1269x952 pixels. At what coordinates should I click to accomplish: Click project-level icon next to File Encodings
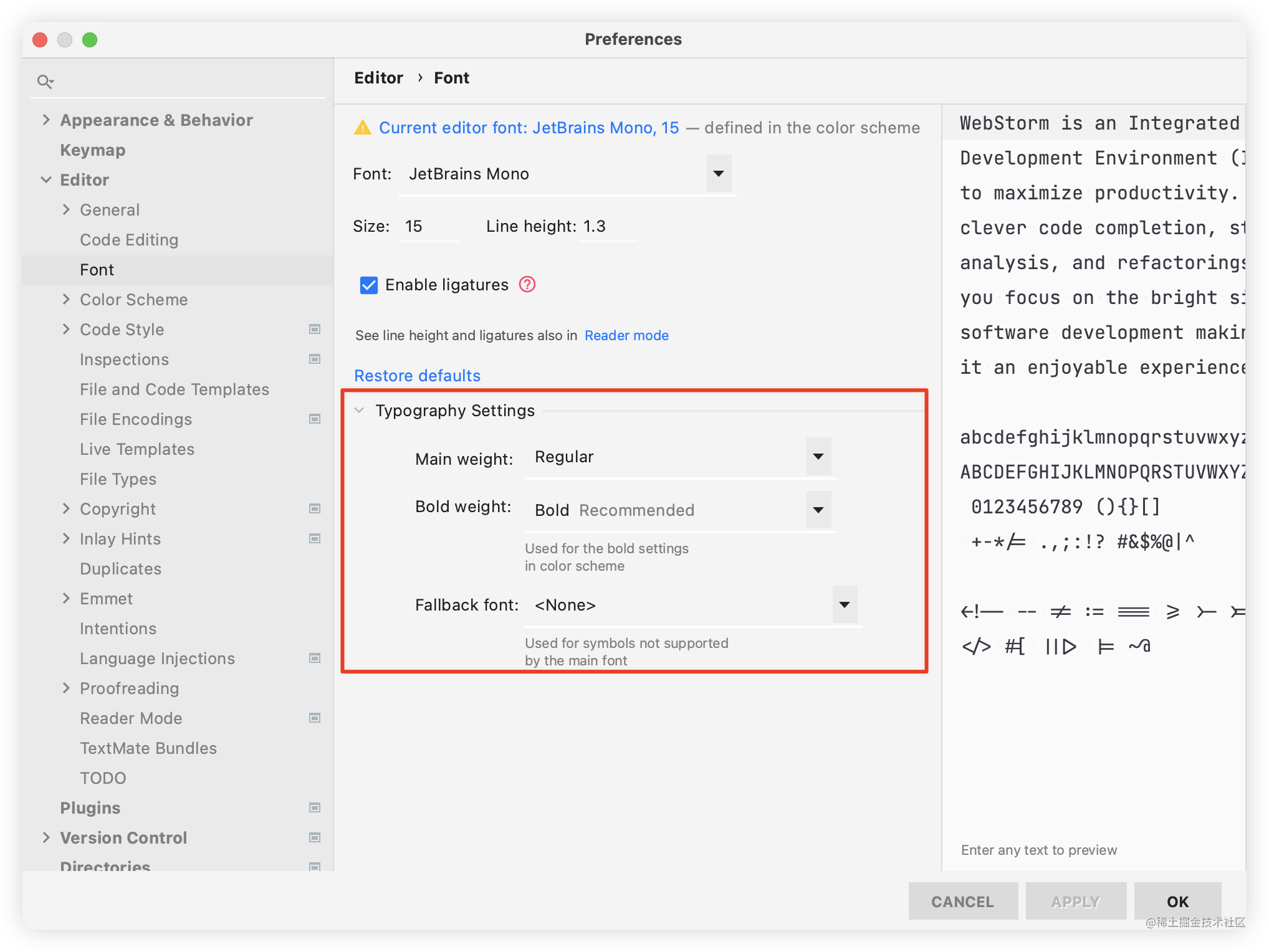[315, 419]
